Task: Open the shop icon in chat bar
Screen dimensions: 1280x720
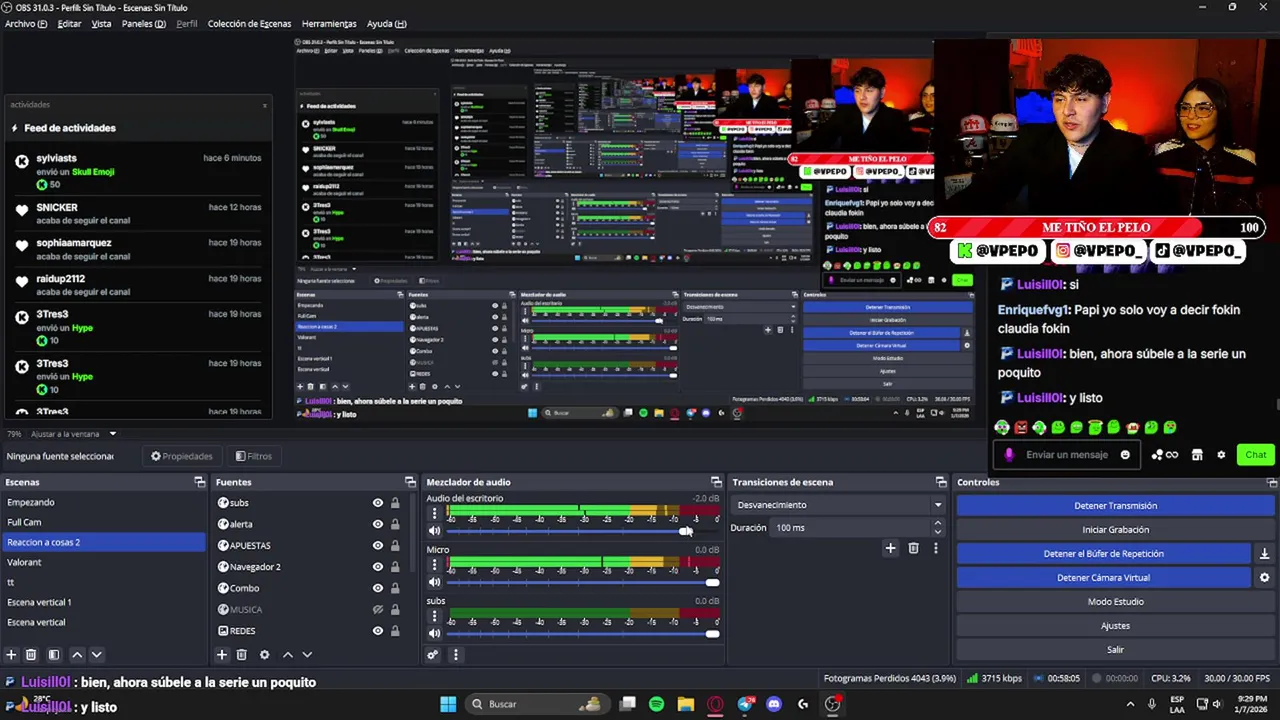Action: coord(1197,455)
